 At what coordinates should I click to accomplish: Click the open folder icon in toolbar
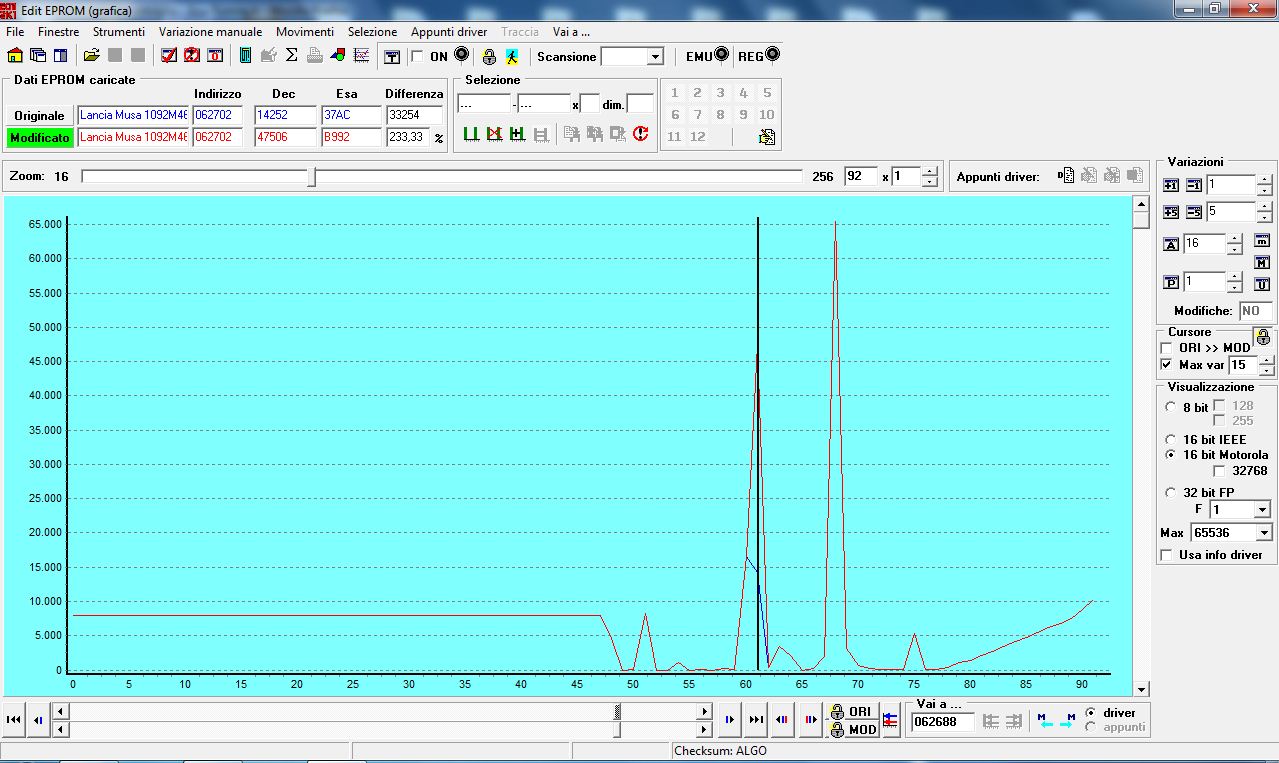tap(92, 56)
